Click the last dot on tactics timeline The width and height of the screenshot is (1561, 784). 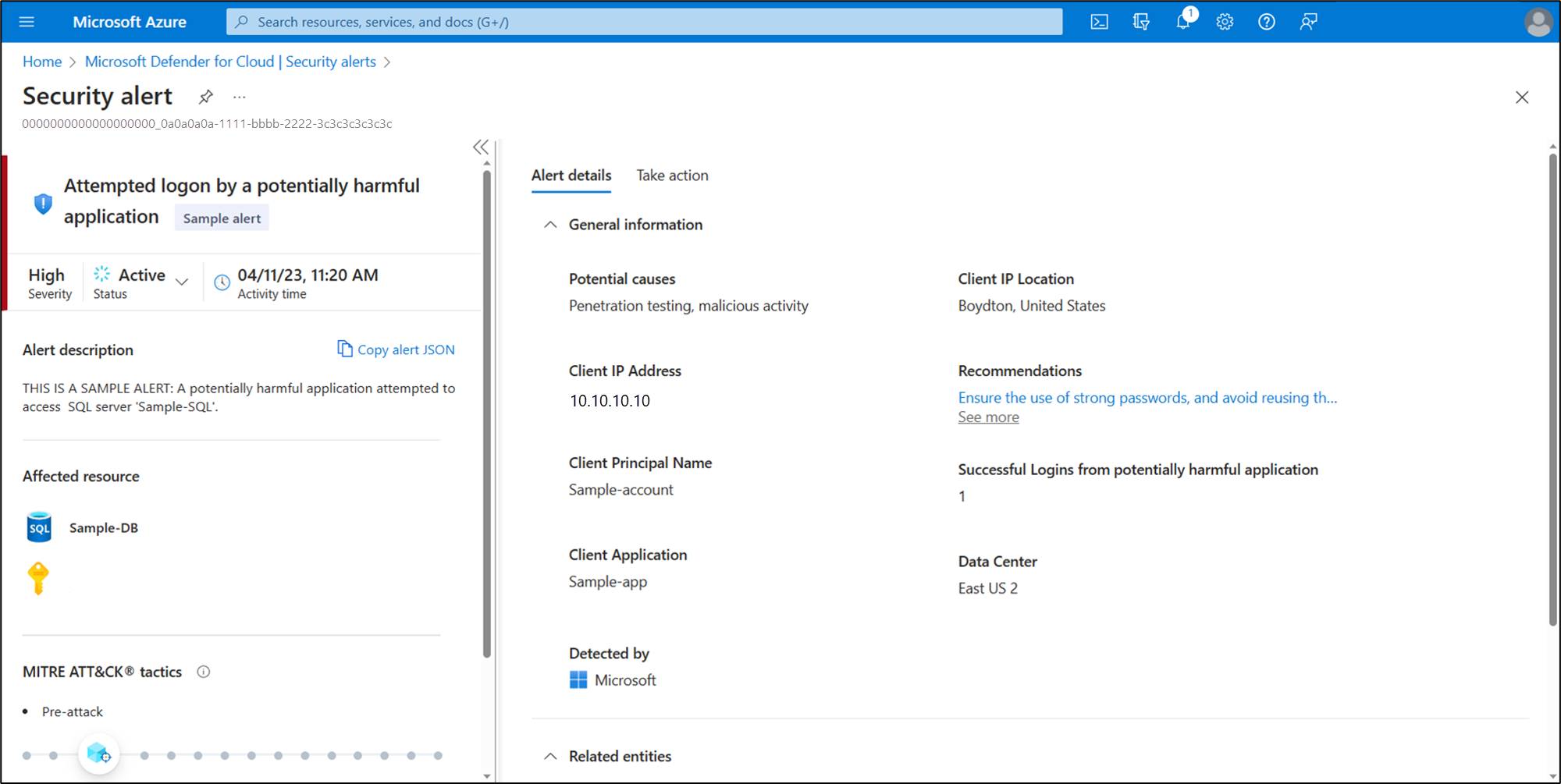[438, 755]
